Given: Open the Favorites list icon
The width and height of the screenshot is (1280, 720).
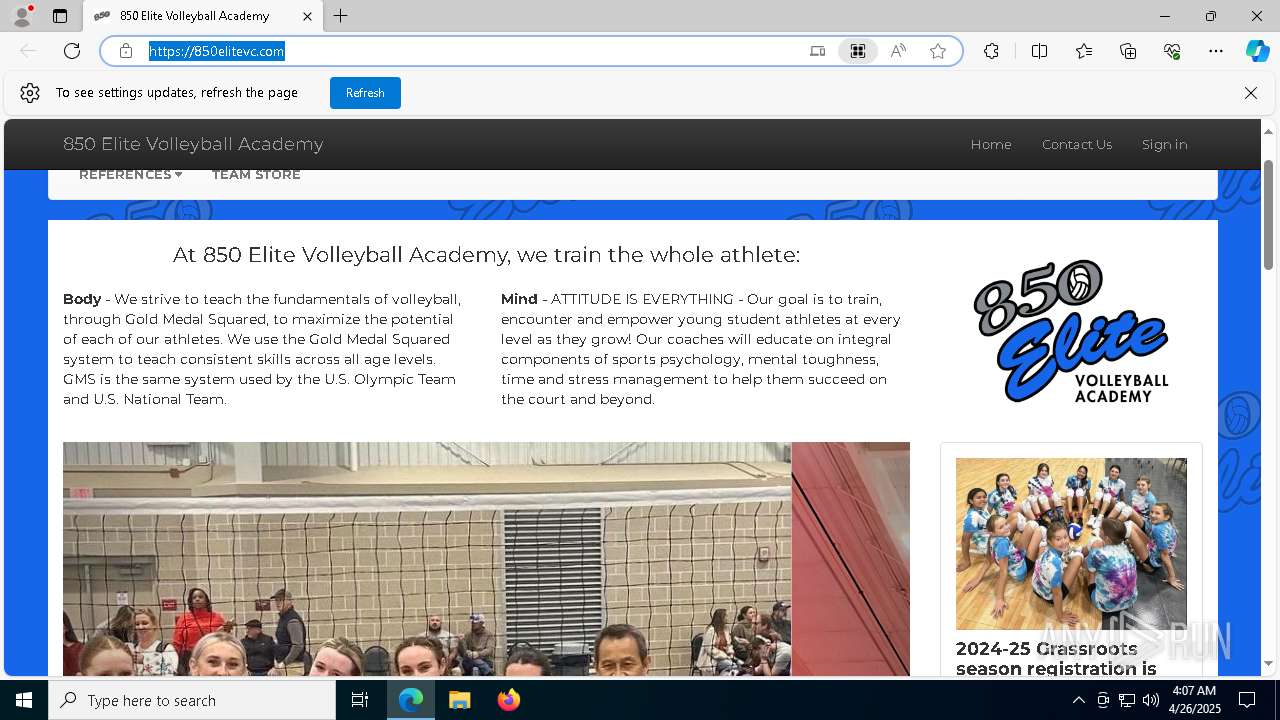Looking at the screenshot, I should click(x=1084, y=51).
